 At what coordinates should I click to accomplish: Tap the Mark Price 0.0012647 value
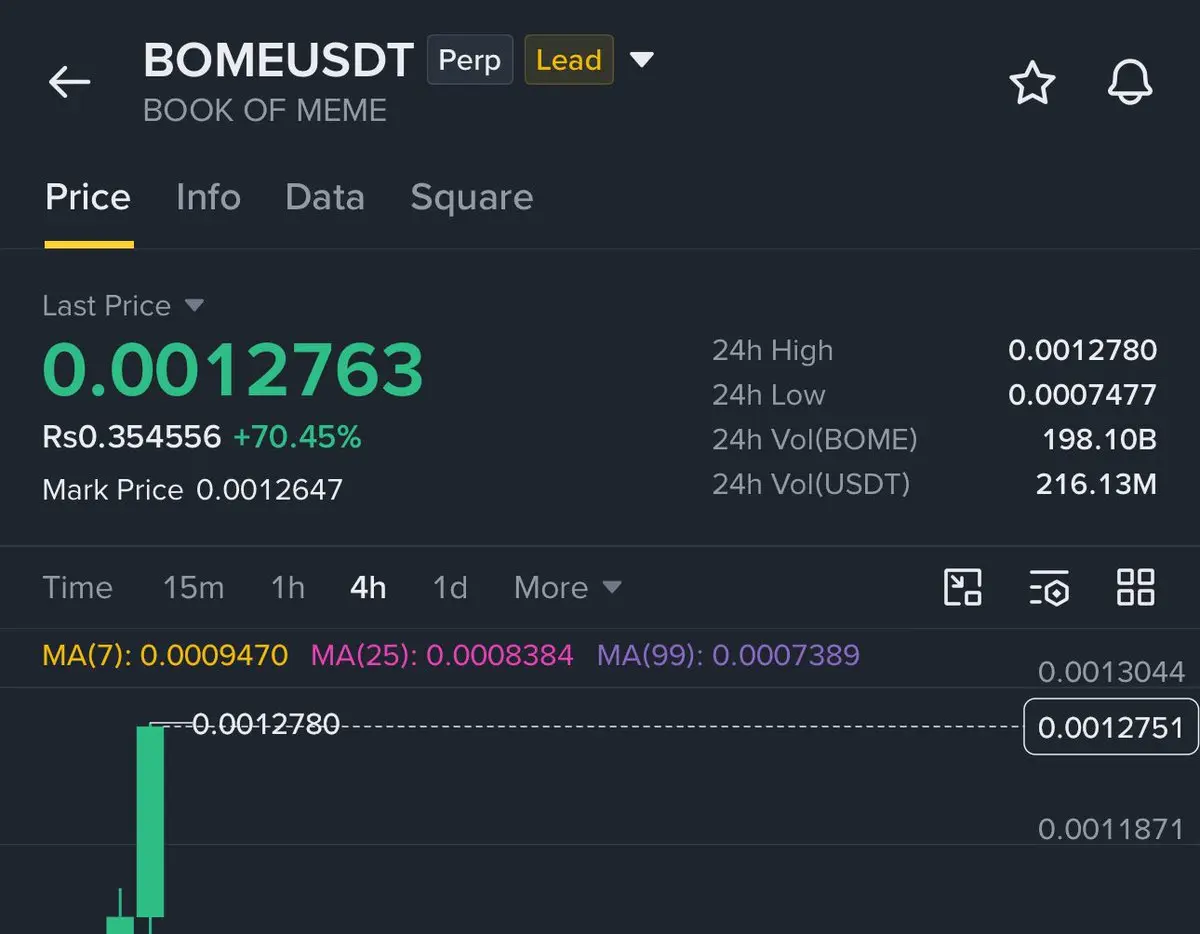point(269,490)
